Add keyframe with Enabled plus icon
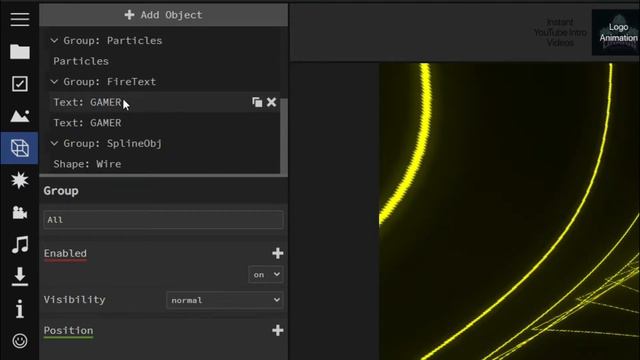Viewport: 640px width, 360px height. (x=278, y=253)
